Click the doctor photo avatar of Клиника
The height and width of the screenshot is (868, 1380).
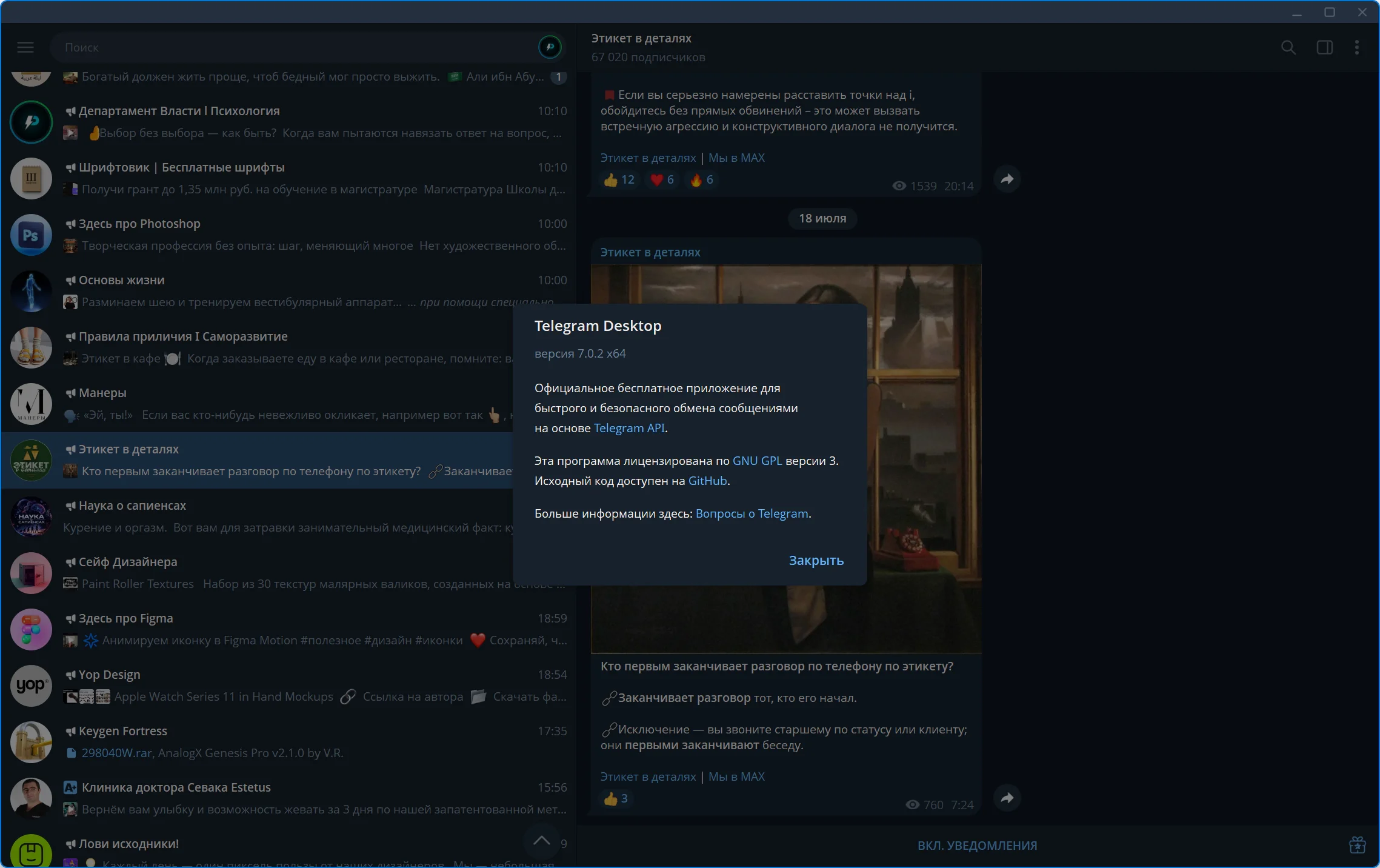pyautogui.click(x=31, y=798)
